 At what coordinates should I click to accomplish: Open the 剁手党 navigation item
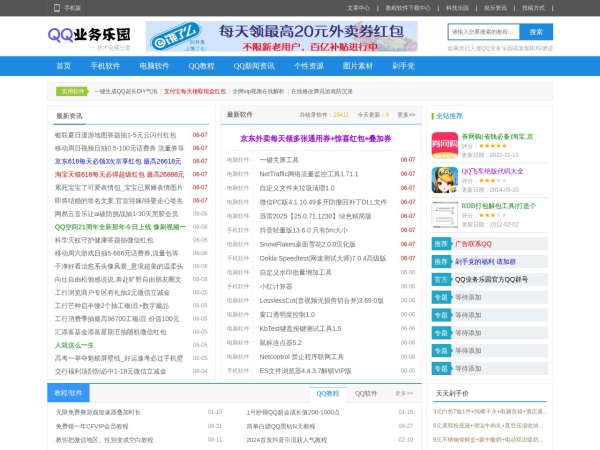[x=403, y=66]
